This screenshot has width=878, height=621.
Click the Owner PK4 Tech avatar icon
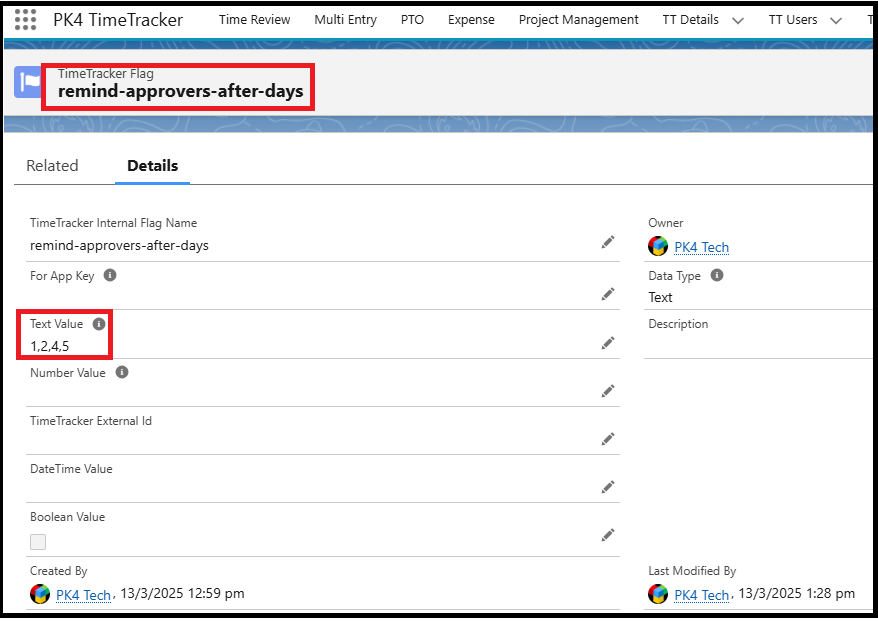658,246
